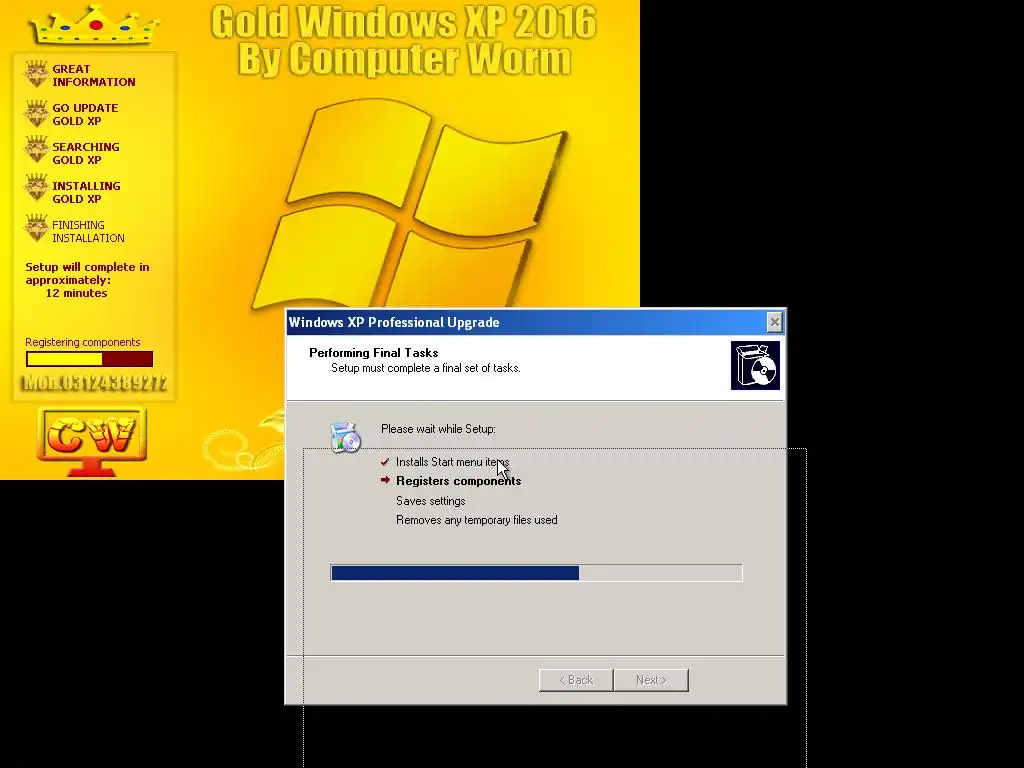Click the CW monitor logo

click(x=92, y=442)
